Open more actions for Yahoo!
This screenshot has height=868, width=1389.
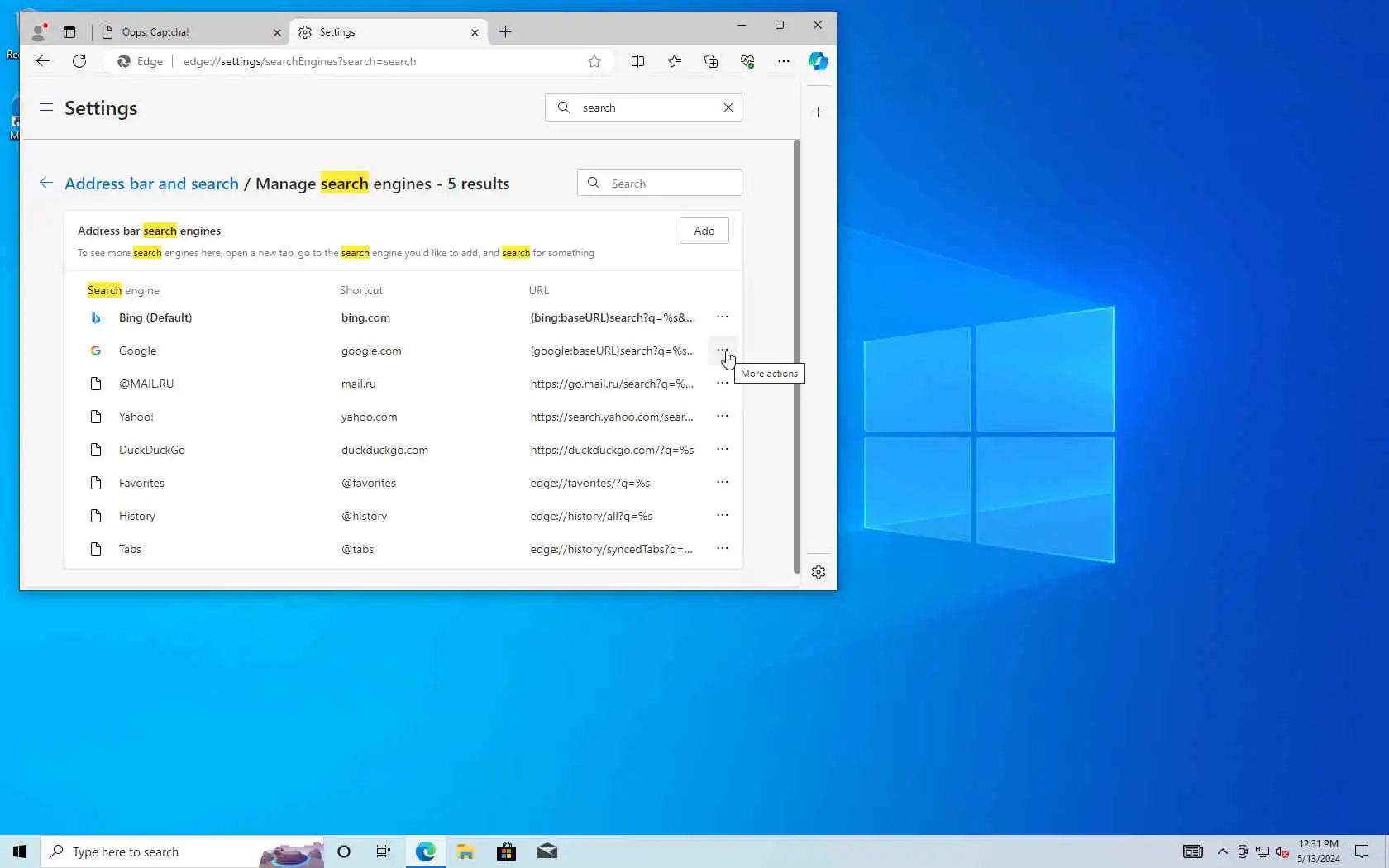coord(723,417)
